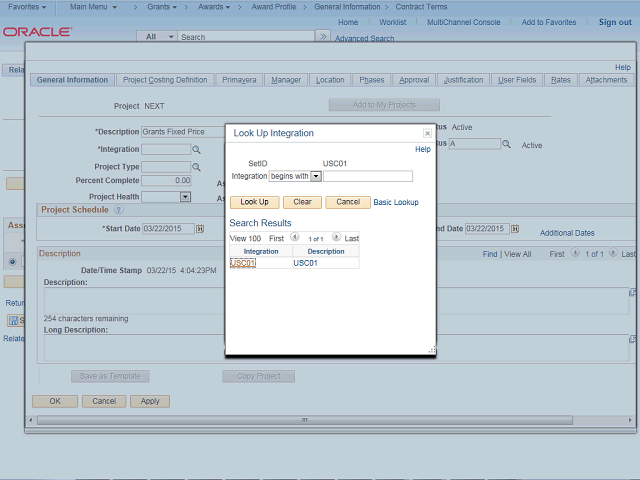Click the horizontal scrollbar thumb
This screenshot has width=640, height=480.
[305, 420]
